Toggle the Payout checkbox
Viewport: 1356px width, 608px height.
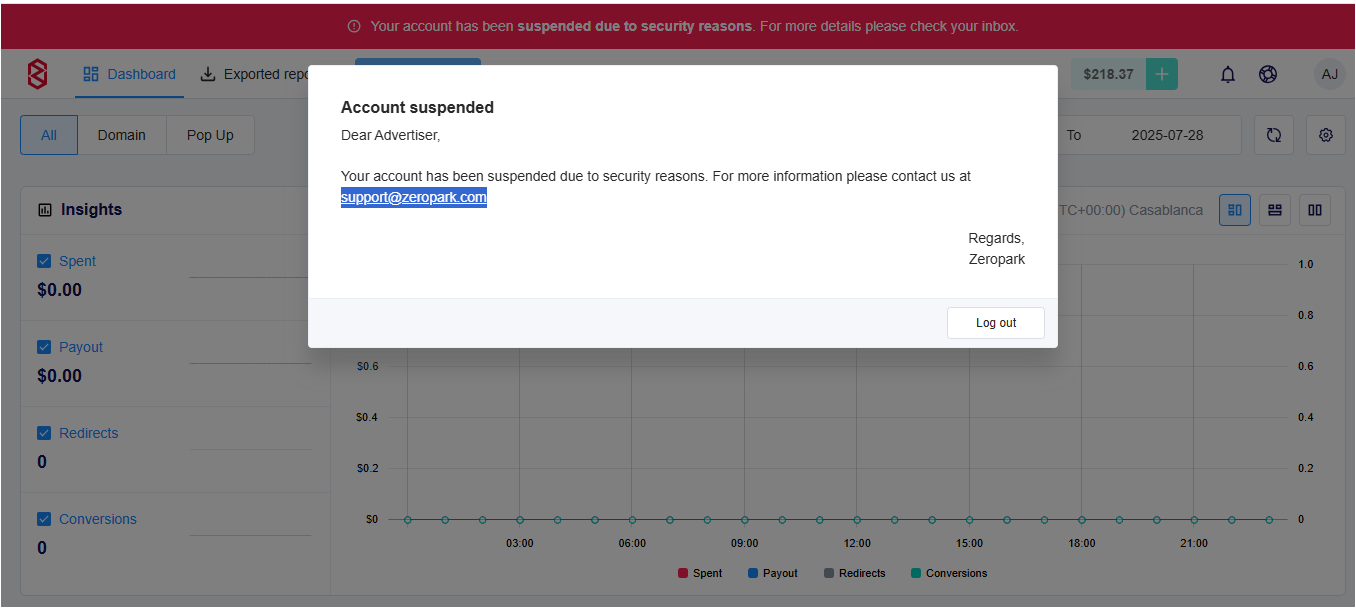pos(44,347)
